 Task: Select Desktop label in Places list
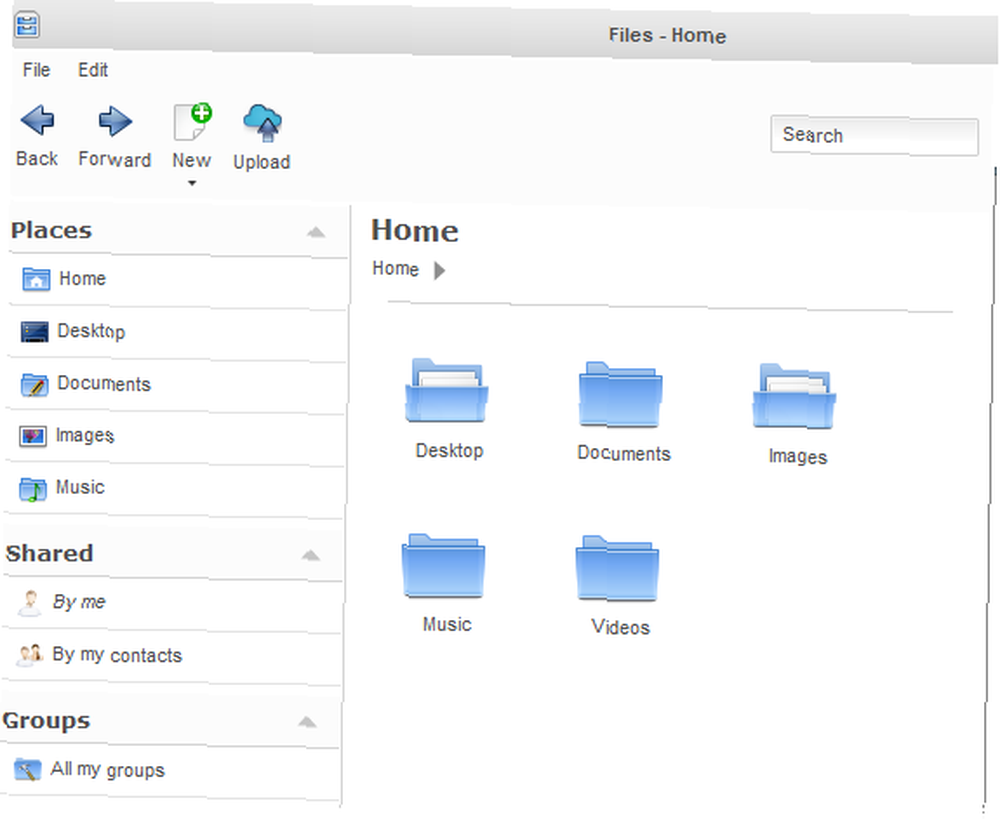(x=91, y=332)
